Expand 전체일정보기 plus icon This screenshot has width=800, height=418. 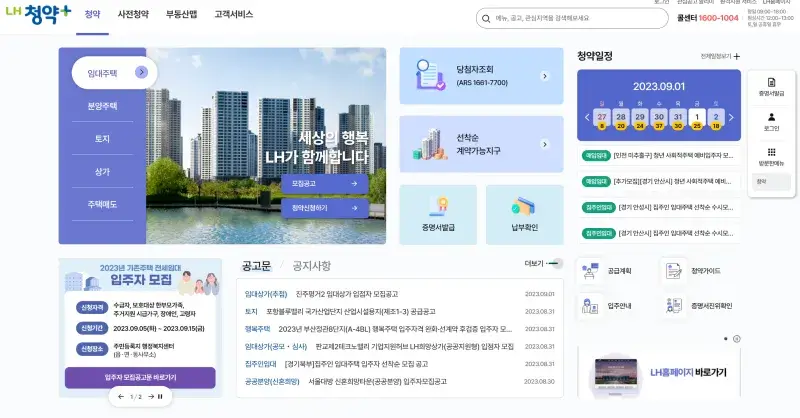[737, 57]
